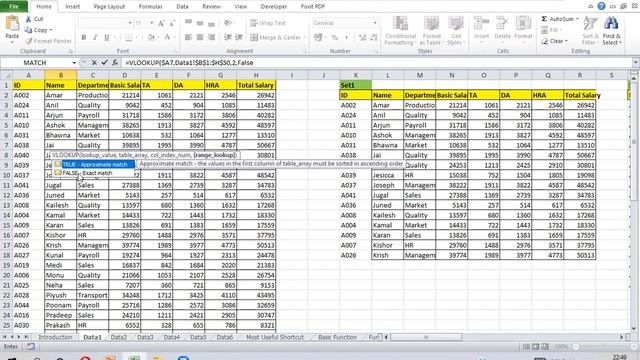
Task: Open the Basic Function sheet tab
Action: tap(338, 337)
